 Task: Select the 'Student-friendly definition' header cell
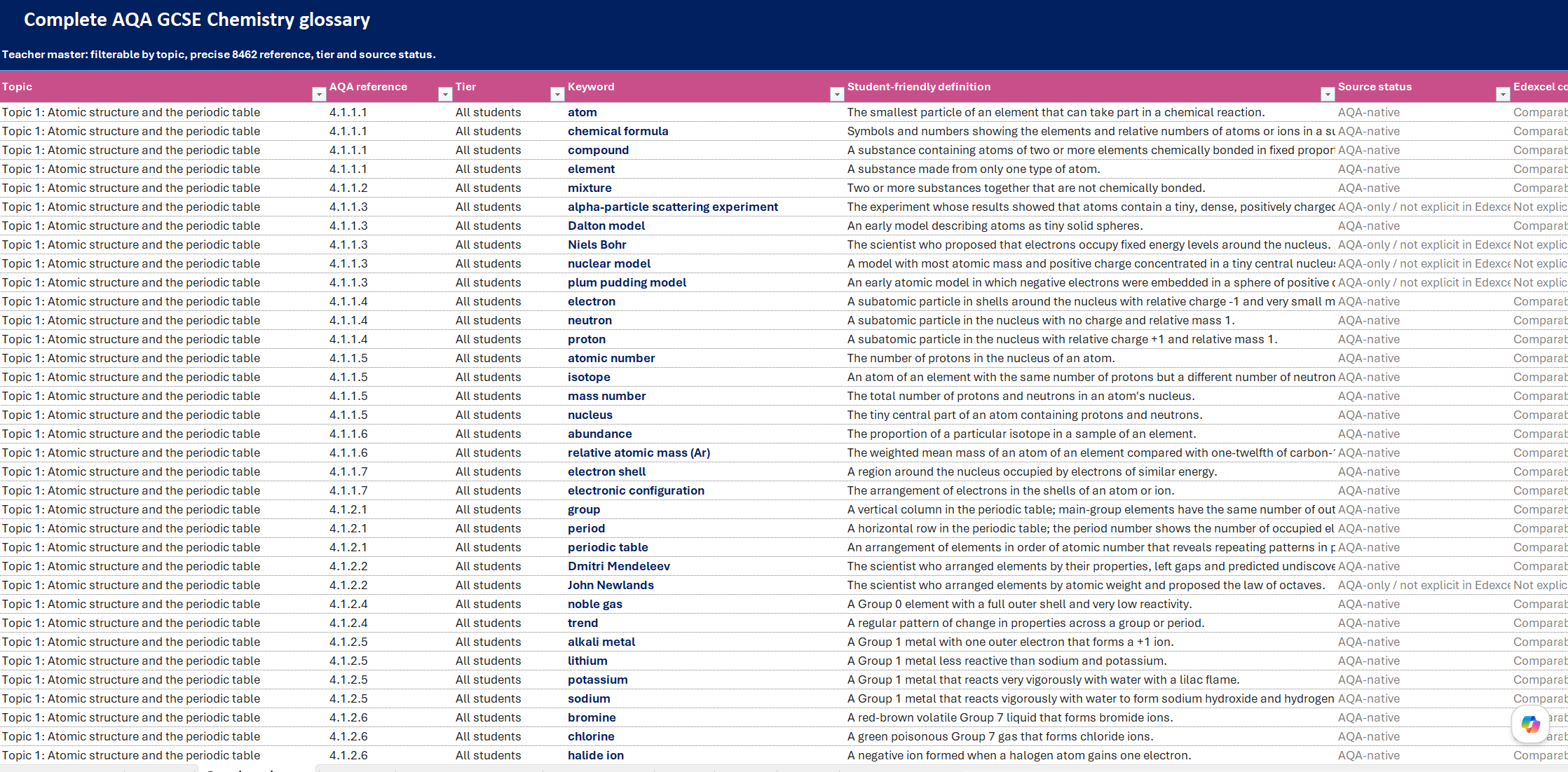1090,87
